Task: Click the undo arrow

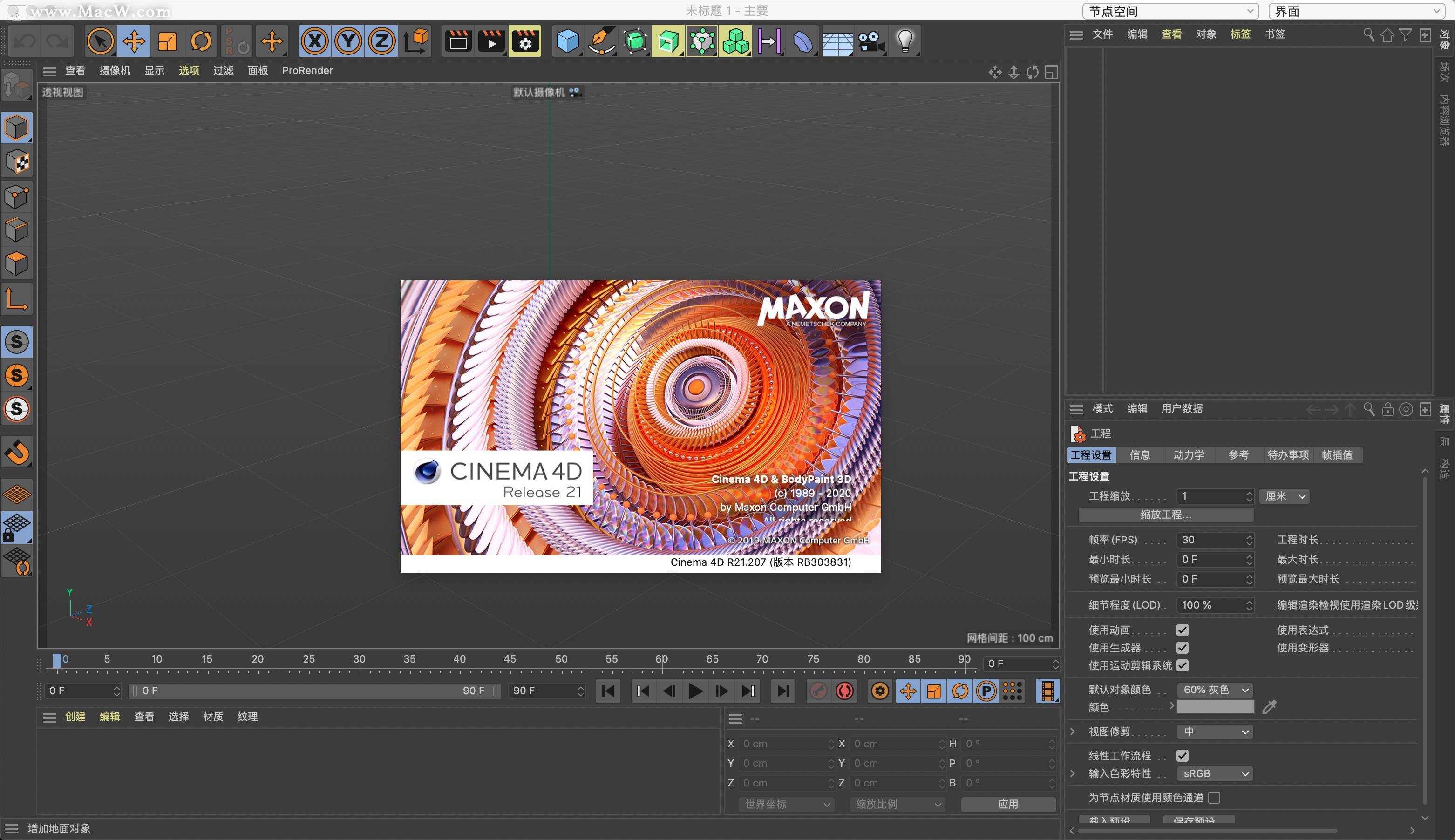Action: tap(26, 41)
